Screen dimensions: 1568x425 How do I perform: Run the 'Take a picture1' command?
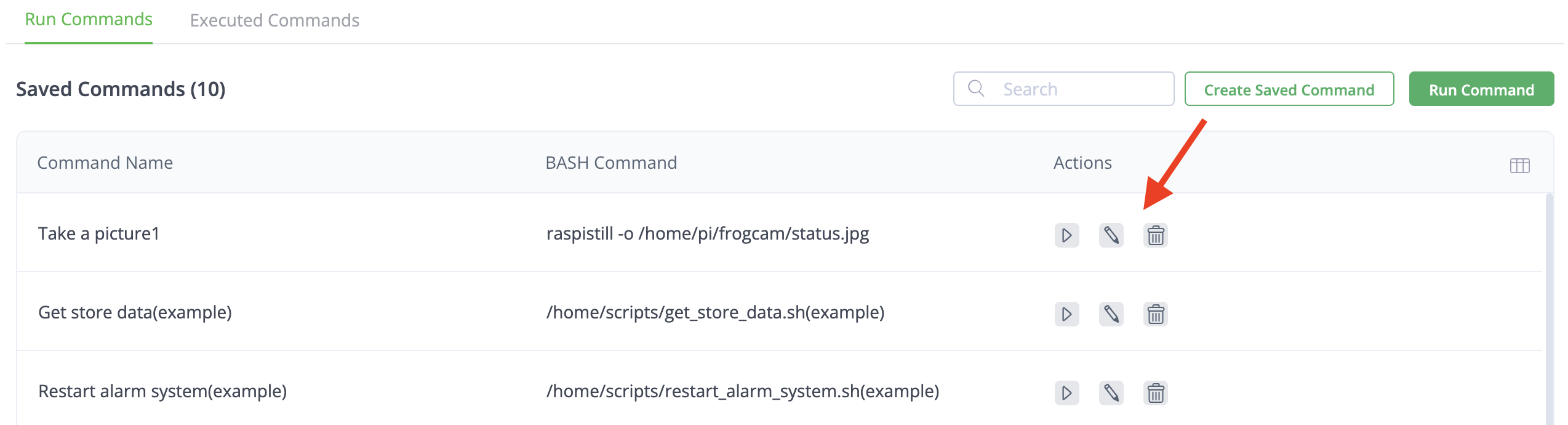click(x=1066, y=235)
